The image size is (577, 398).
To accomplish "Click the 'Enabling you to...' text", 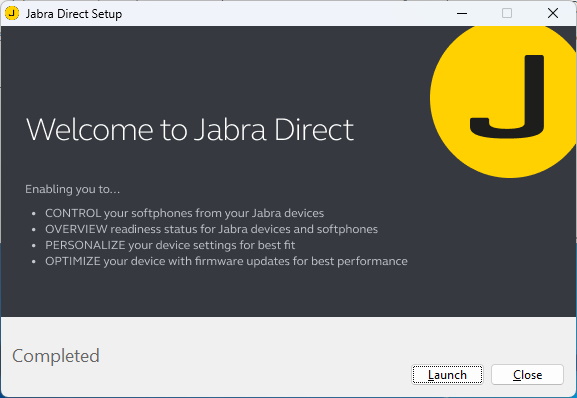I will click(72, 189).
